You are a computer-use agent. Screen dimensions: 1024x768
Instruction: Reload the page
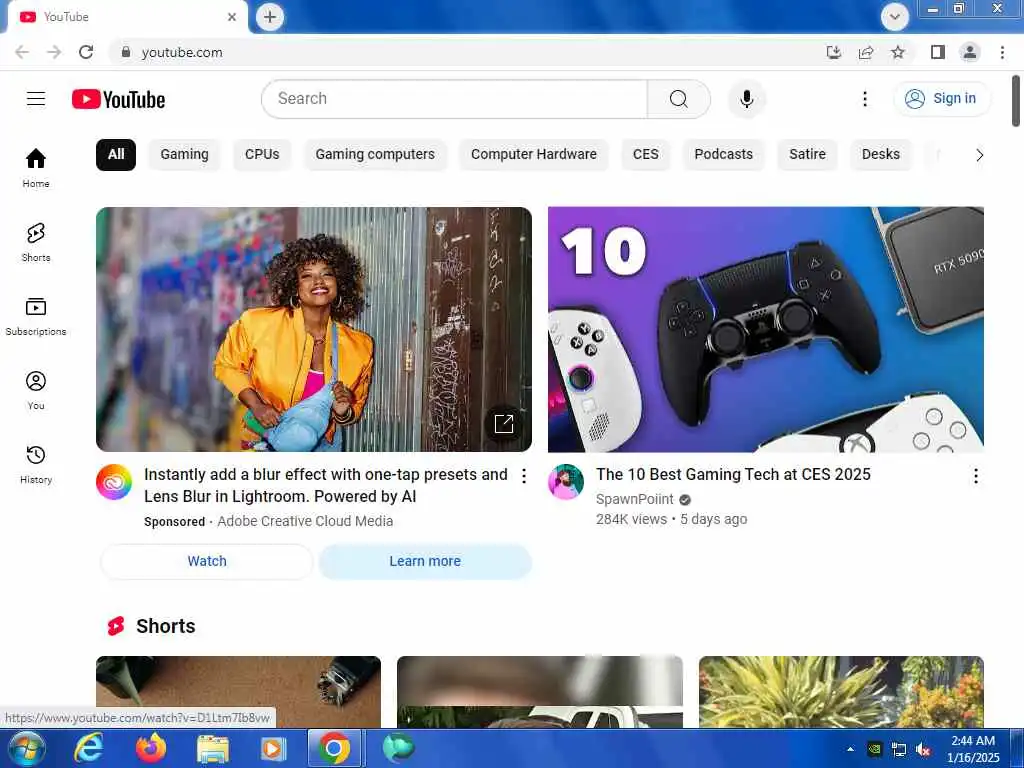click(x=86, y=52)
